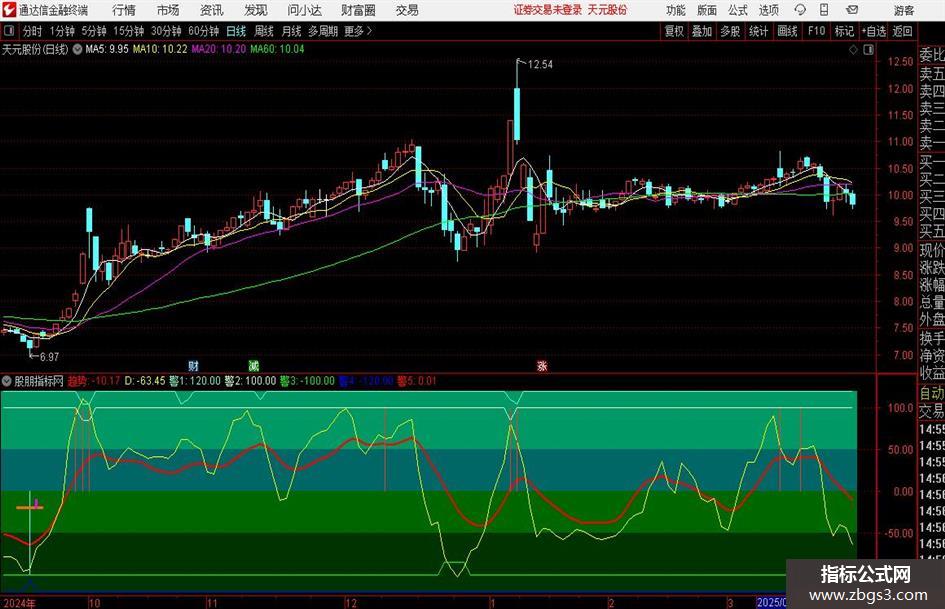Click the 财 event marker on chart
The height and width of the screenshot is (609, 945).
point(193,365)
